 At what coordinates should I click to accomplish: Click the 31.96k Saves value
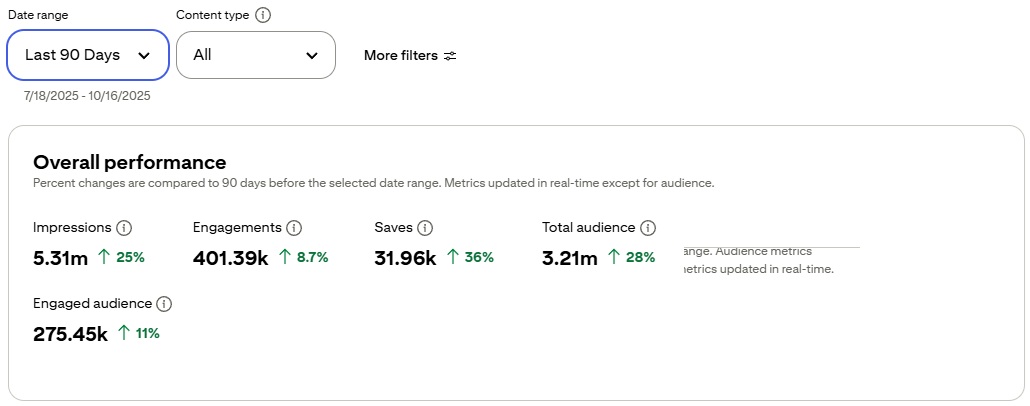coord(405,258)
